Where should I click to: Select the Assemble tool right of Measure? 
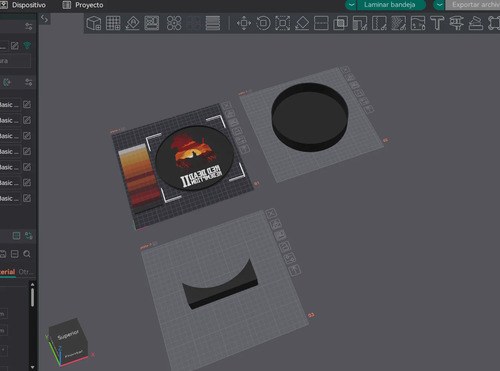pos(476,23)
